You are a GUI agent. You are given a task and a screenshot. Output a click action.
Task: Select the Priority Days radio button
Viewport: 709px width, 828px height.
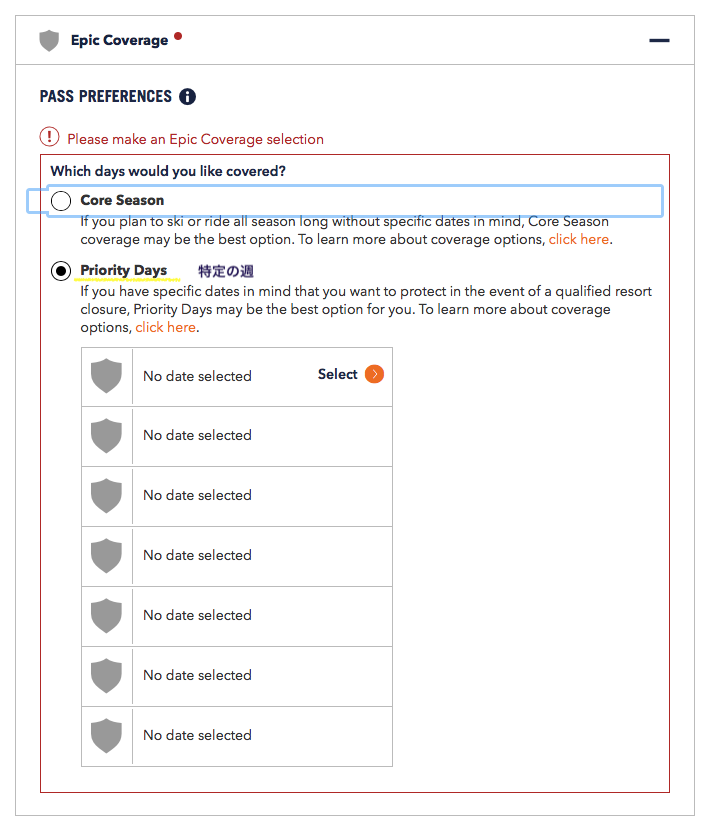[x=61, y=271]
